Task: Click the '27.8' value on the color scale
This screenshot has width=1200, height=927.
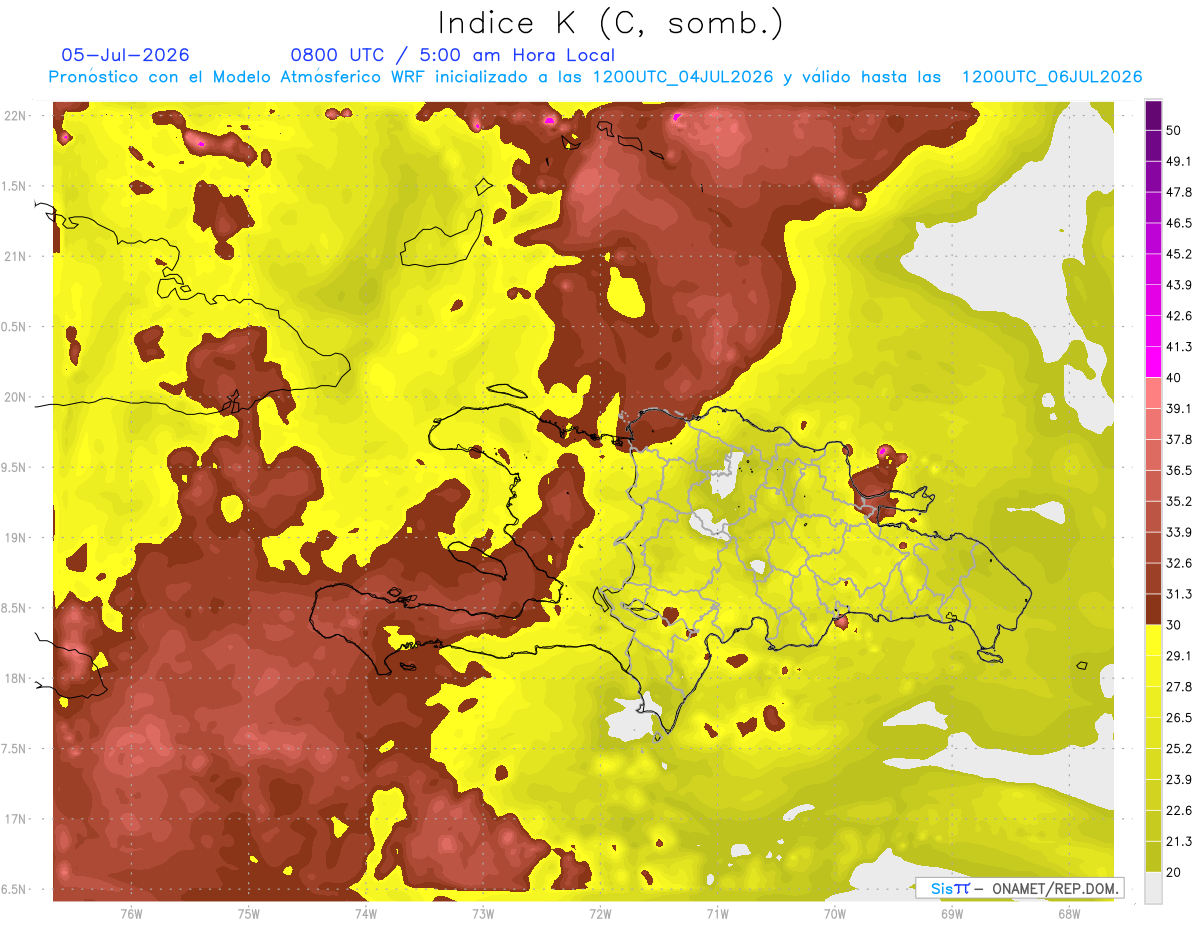Action: (x=1179, y=687)
